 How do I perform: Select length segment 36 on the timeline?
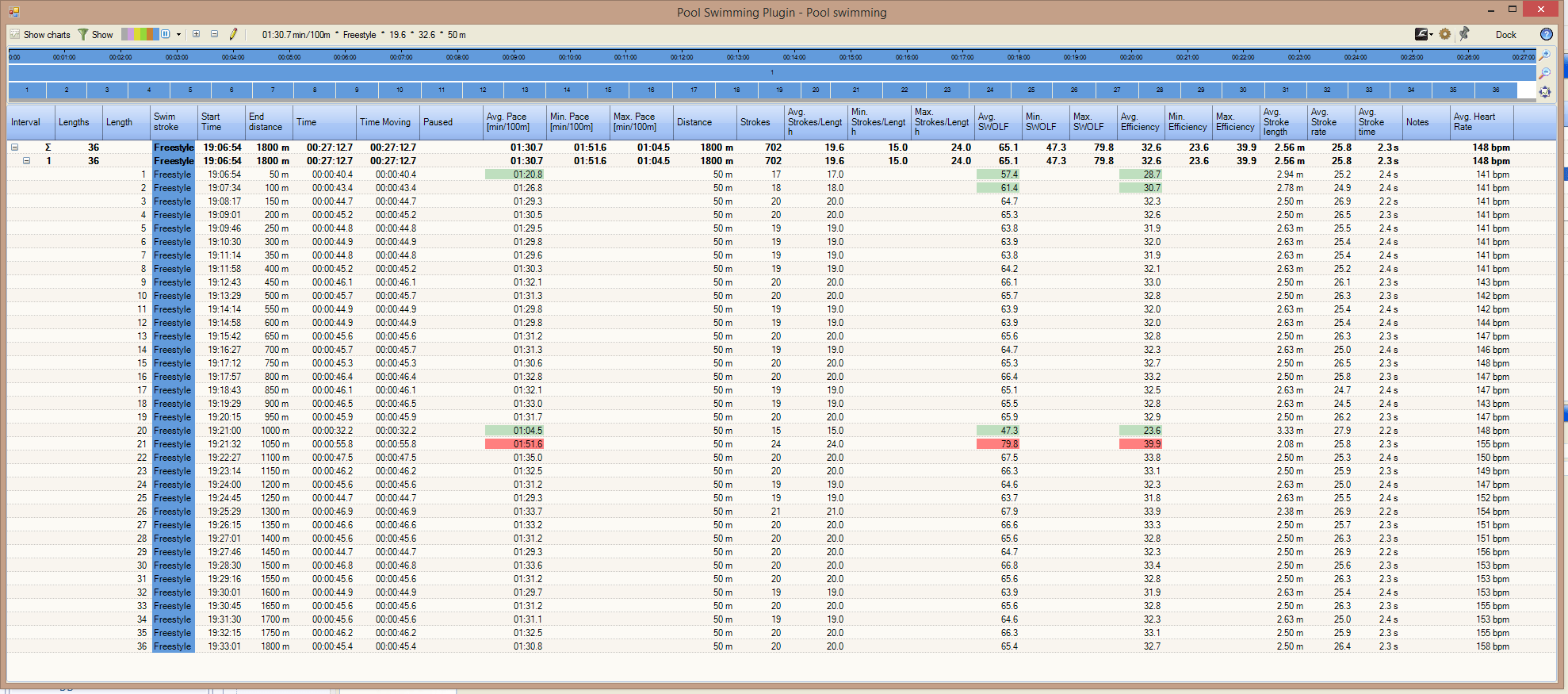[1496, 90]
